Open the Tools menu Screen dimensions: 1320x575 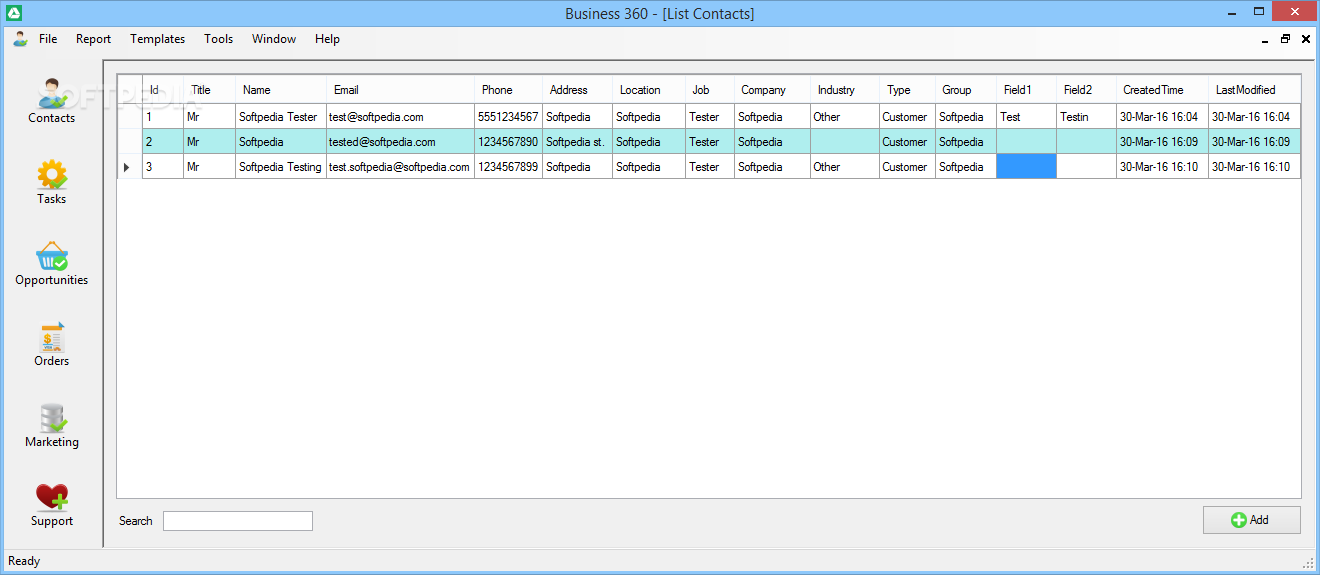click(218, 39)
